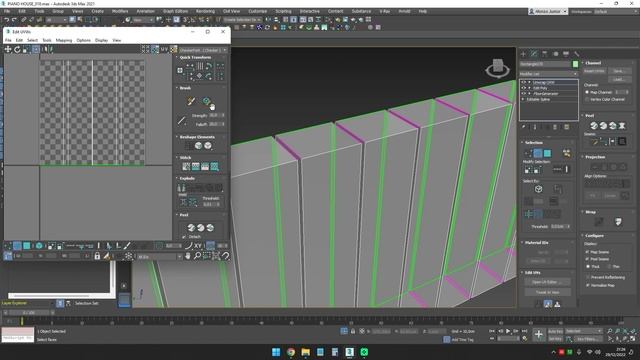This screenshot has width=640, height=360.
Task: Click the Quick Peel icon in Edit UVWs Peel rollout
Action: [191, 228]
